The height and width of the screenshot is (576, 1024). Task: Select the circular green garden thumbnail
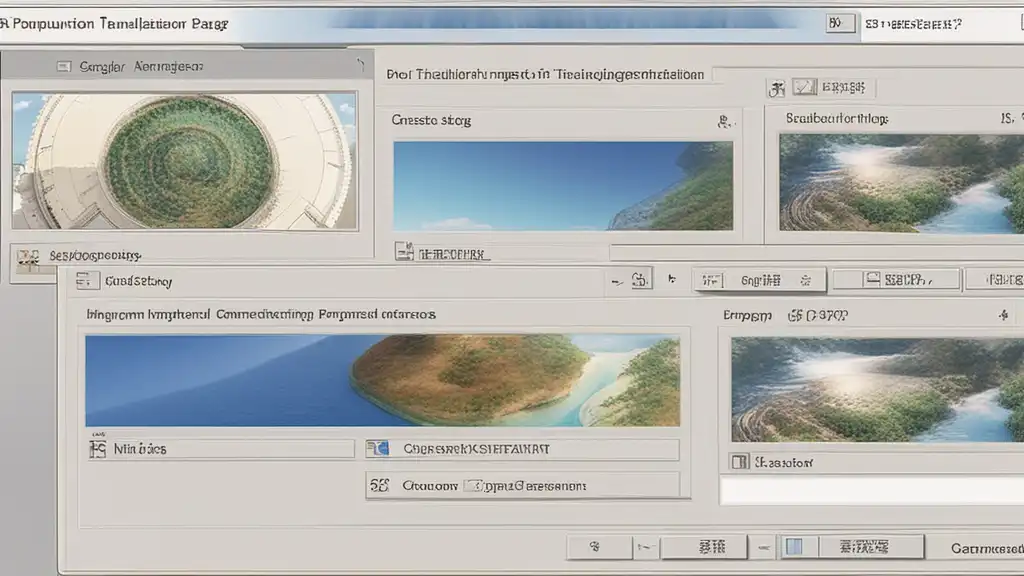[x=185, y=160]
